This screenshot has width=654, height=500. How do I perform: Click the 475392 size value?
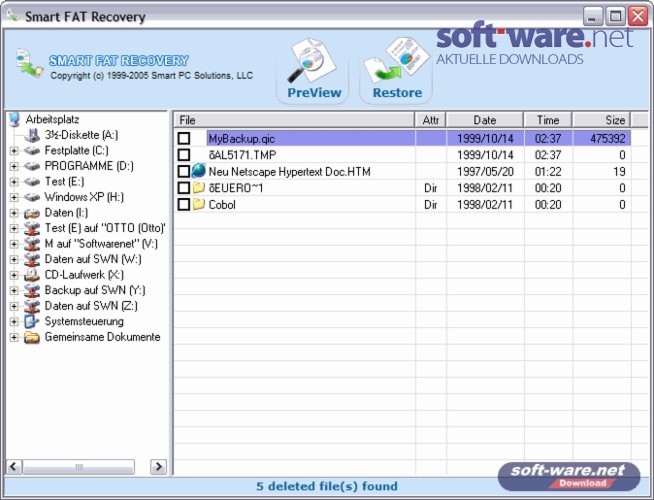click(x=608, y=138)
